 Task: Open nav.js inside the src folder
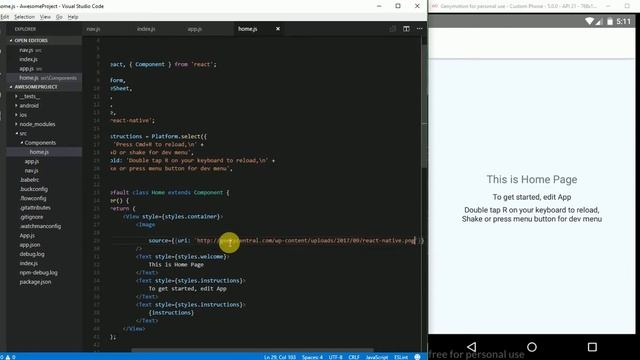coord(31,171)
